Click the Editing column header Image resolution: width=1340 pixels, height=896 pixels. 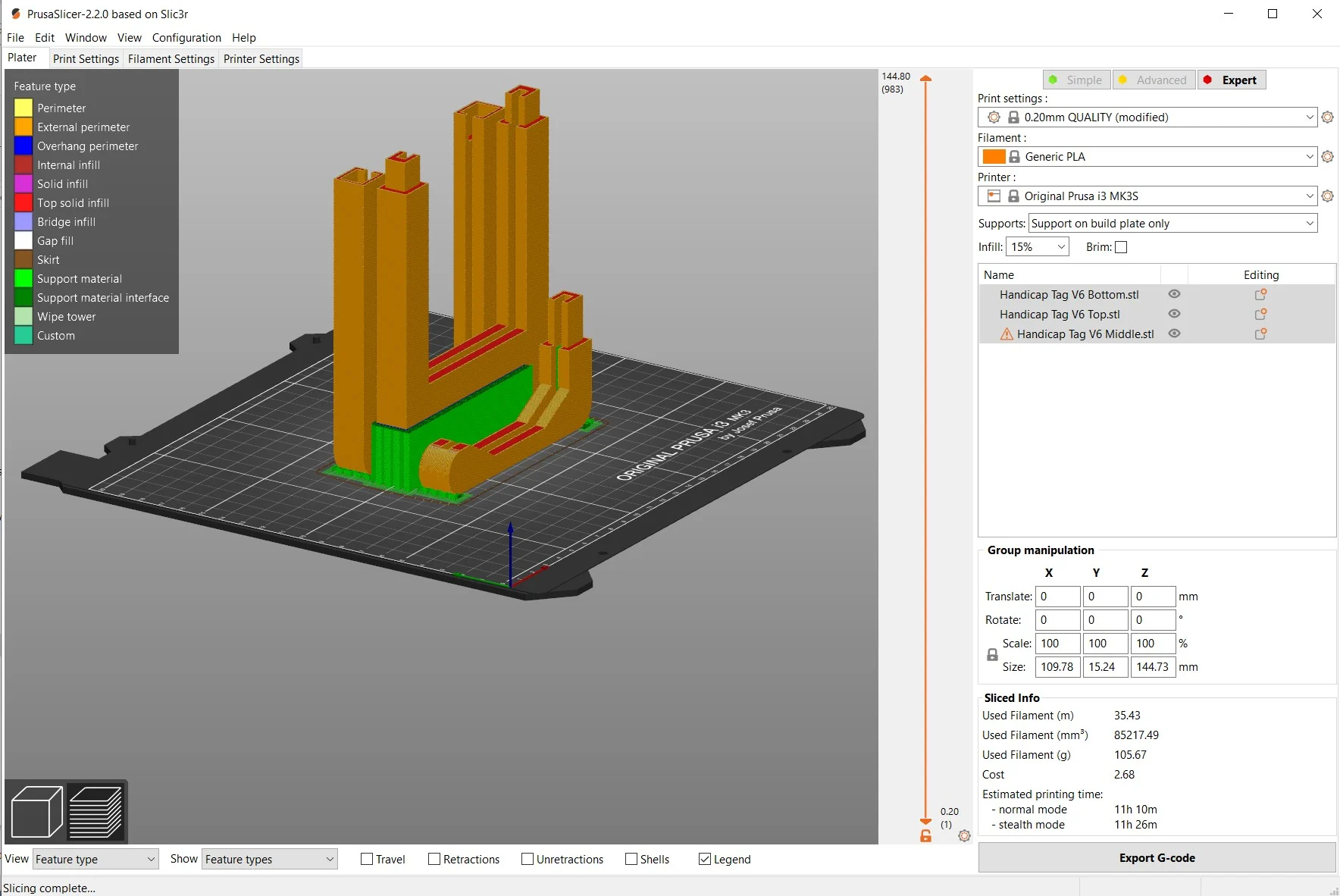[x=1261, y=275]
